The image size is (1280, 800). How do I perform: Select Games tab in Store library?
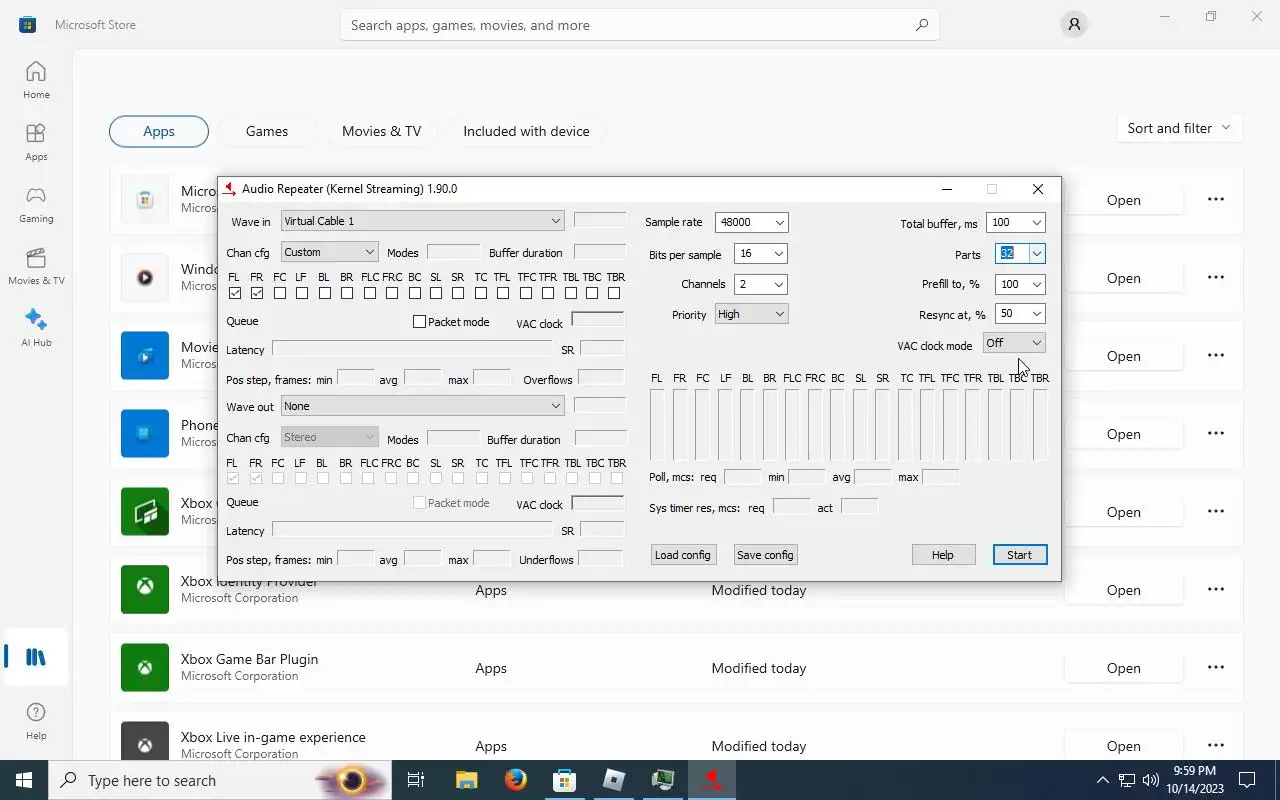pos(267,131)
